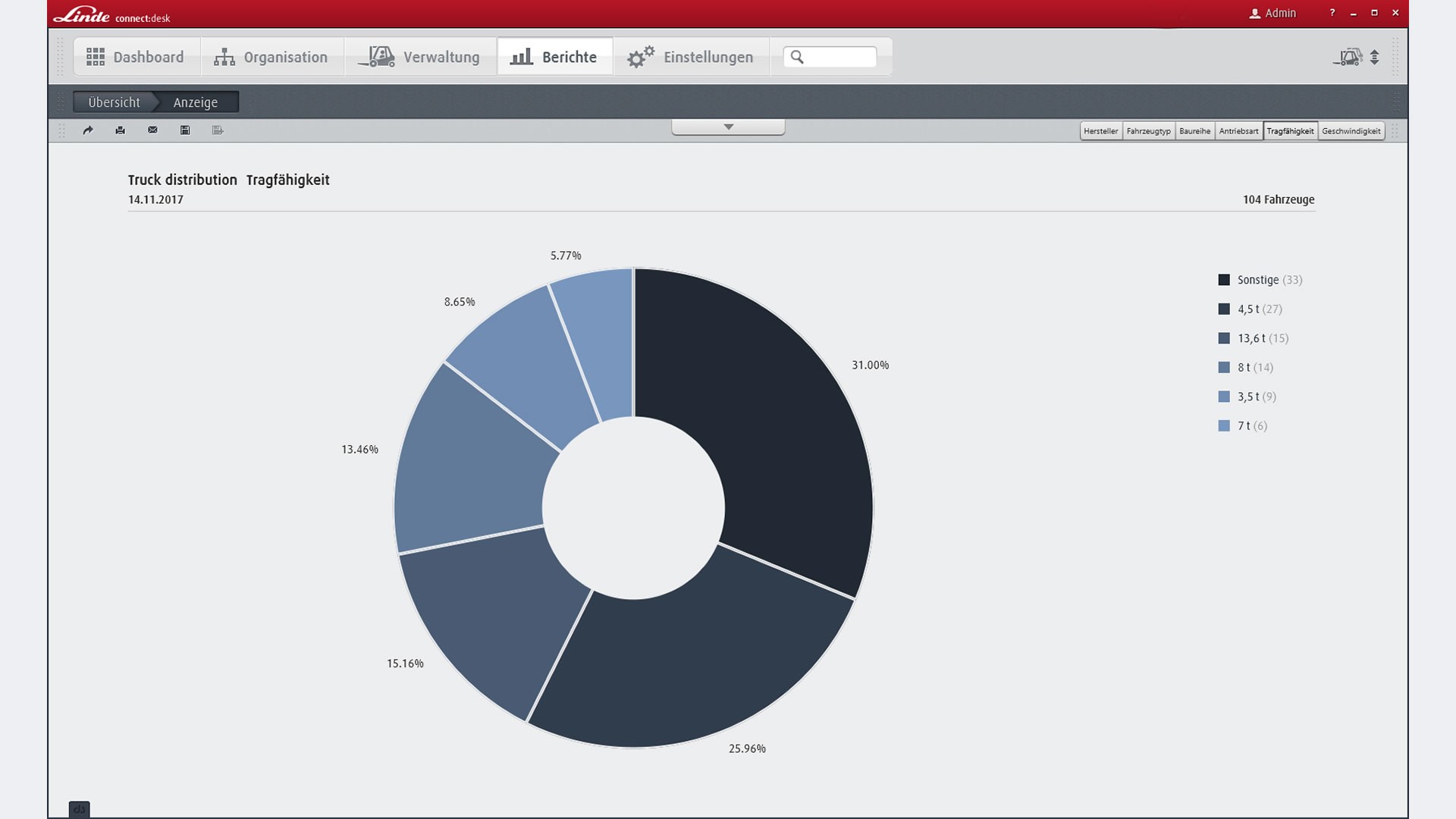Switch to the Berichte tab
This screenshot has width=1456, height=819.
click(x=554, y=56)
